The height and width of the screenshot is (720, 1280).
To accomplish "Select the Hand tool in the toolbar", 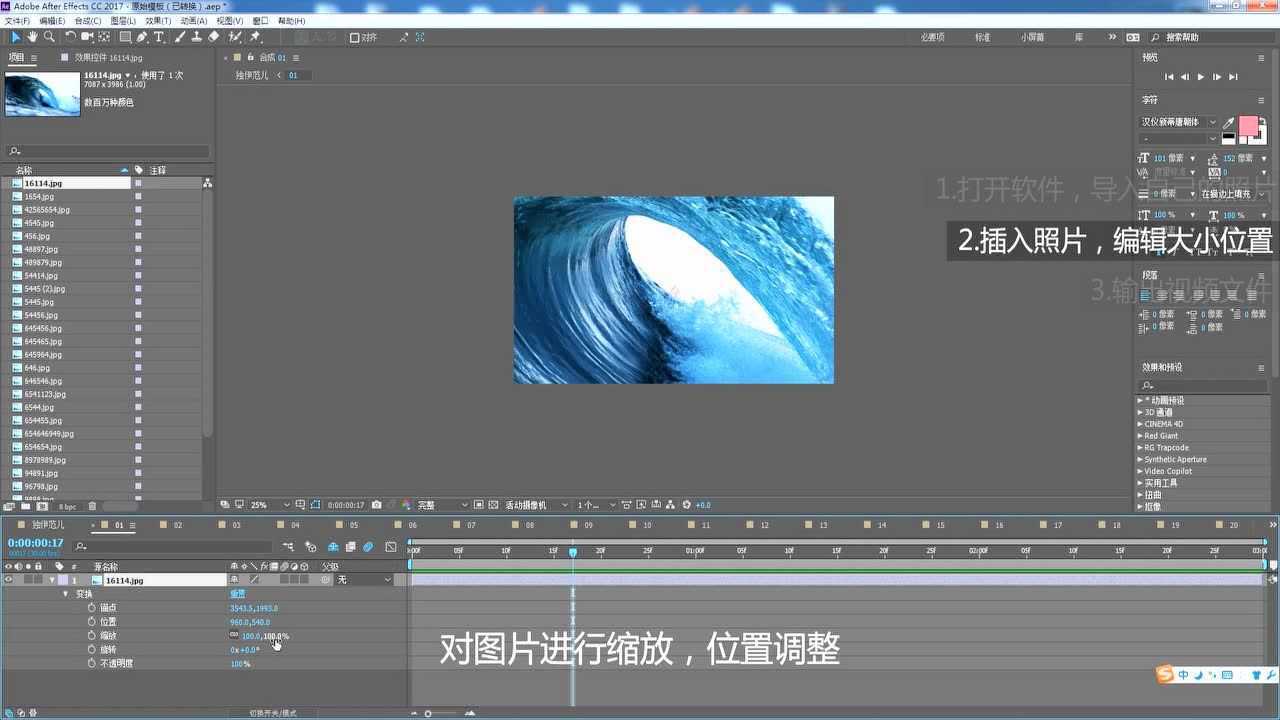I will 32,37.
